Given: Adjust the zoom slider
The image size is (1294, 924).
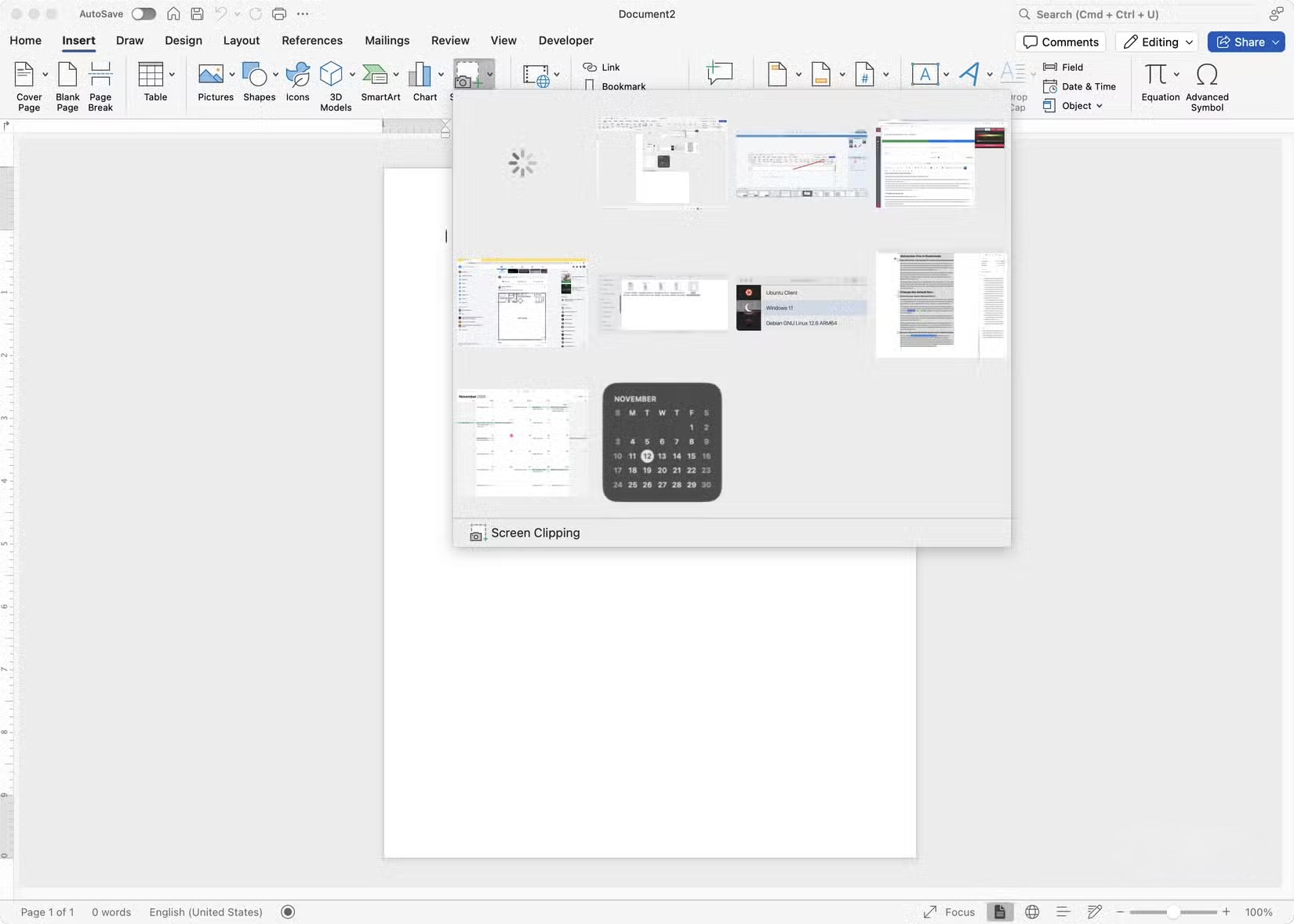Looking at the screenshot, I should point(1174,912).
